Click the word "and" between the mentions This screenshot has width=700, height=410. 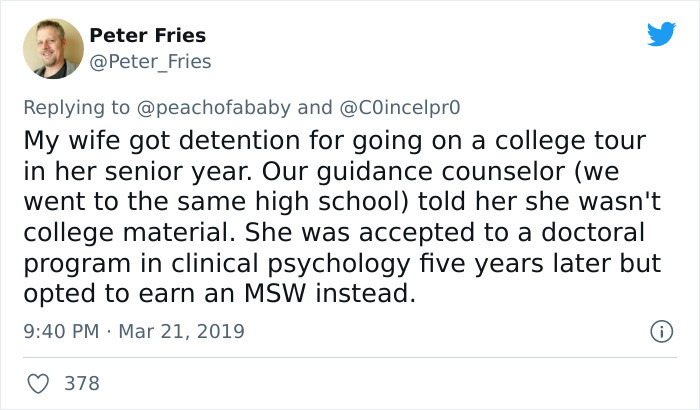pyautogui.click(x=314, y=106)
